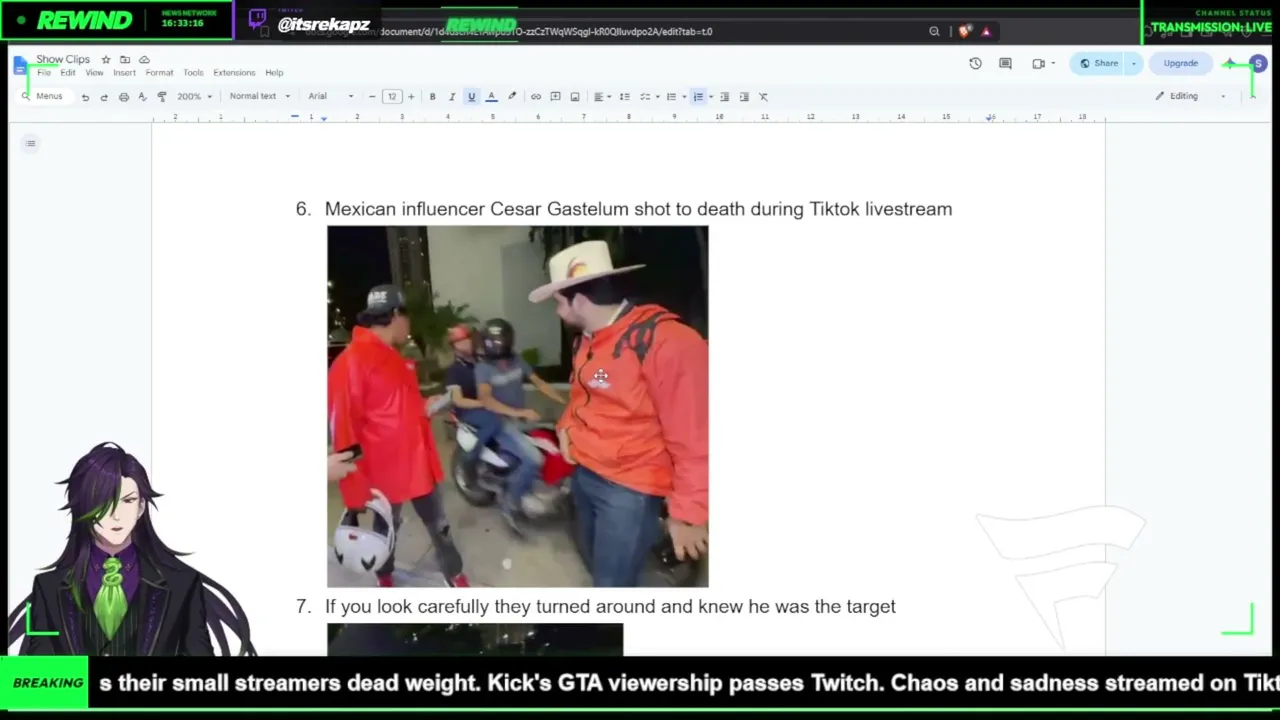Open the View menu

pyautogui.click(x=94, y=73)
